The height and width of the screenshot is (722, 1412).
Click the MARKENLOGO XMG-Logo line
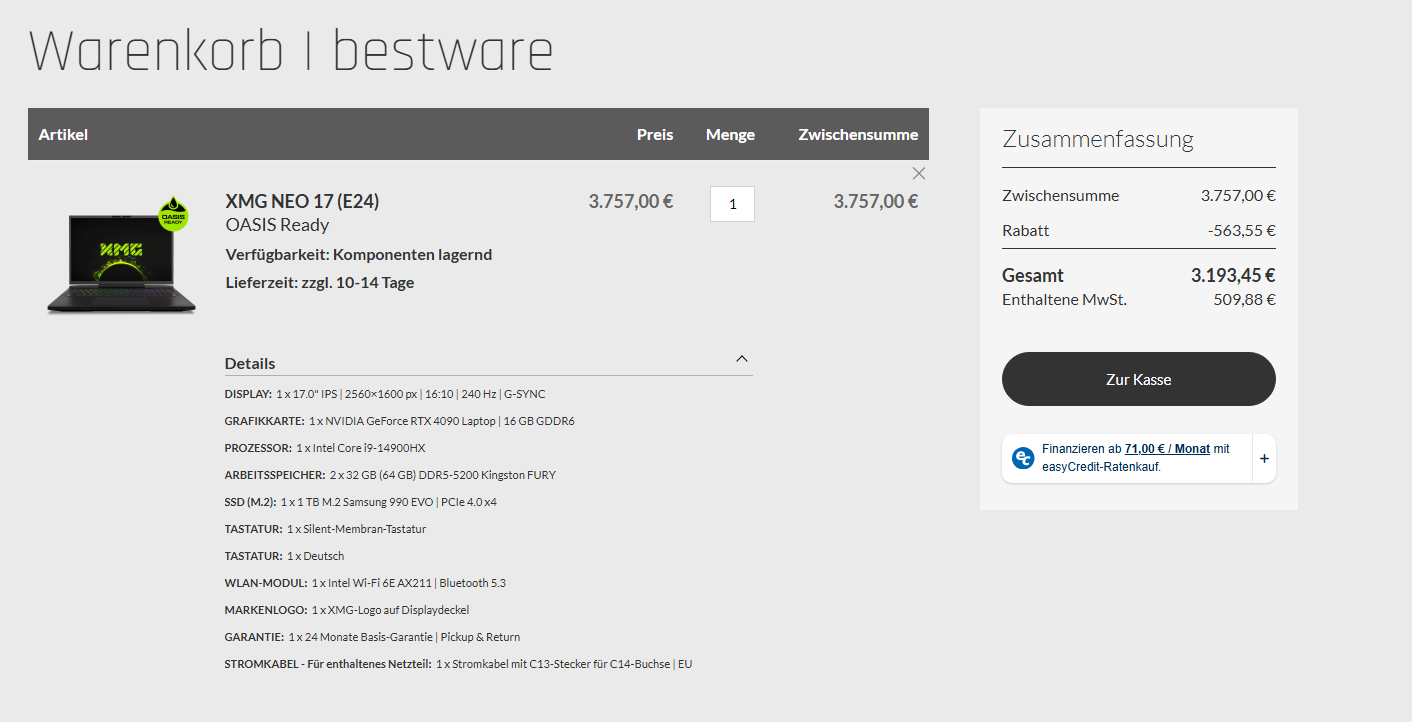[x=347, y=610]
